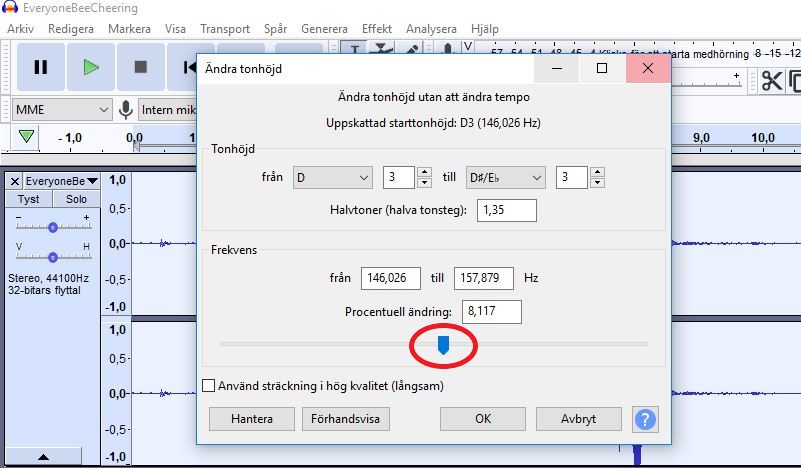The image size is (801, 468).
Task: Open the Effekt menu
Action: (x=376, y=29)
